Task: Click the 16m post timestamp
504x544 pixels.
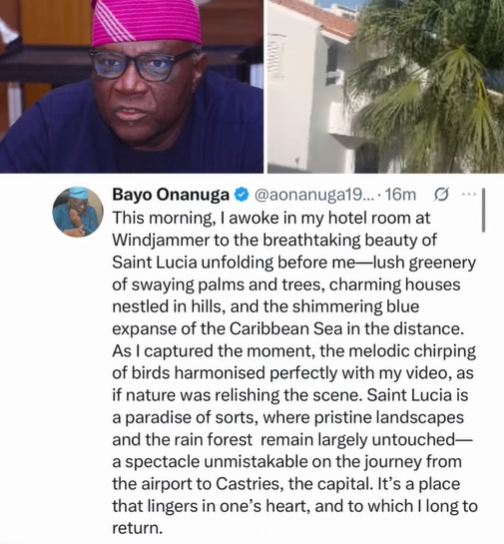Action: [400, 195]
